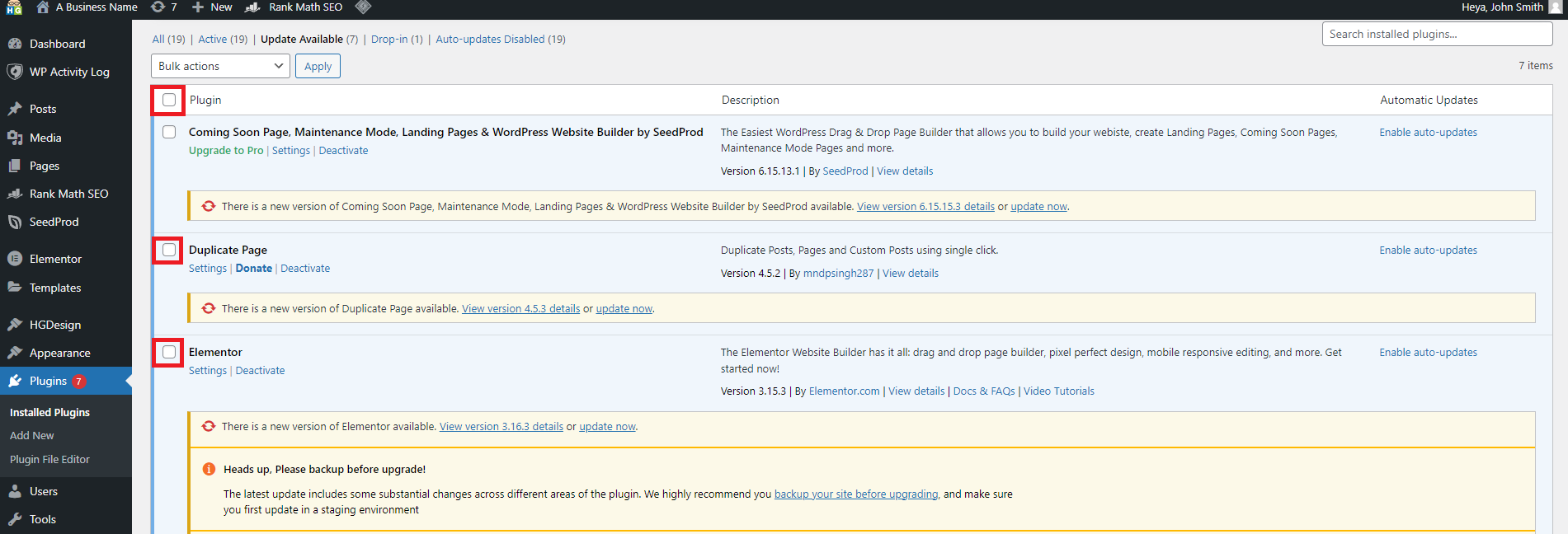Filter by Active (19) plugins
This screenshot has width=1568, height=534.
pyautogui.click(x=223, y=39)
